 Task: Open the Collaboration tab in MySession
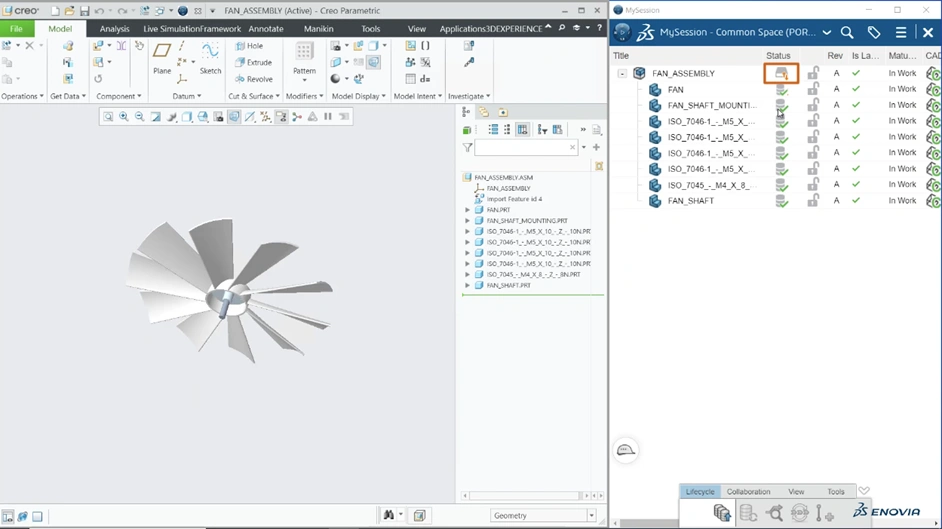pos(749,491)
